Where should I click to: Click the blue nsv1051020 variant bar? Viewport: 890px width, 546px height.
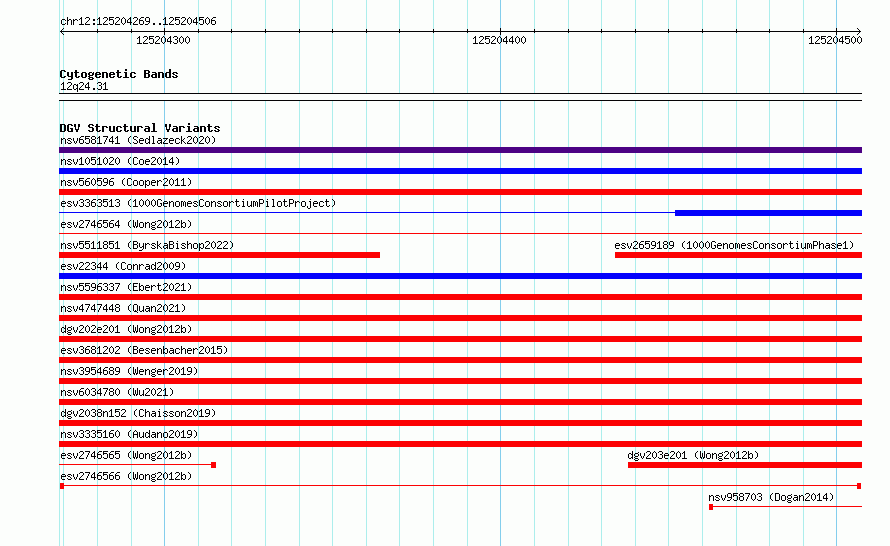click(460, 171)
